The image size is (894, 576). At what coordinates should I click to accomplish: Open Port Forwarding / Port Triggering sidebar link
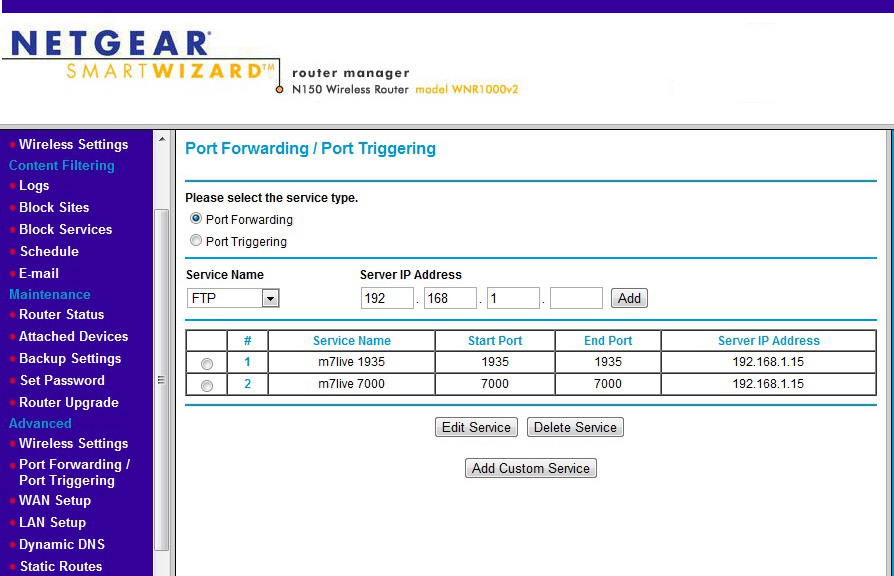click(75, 472)
